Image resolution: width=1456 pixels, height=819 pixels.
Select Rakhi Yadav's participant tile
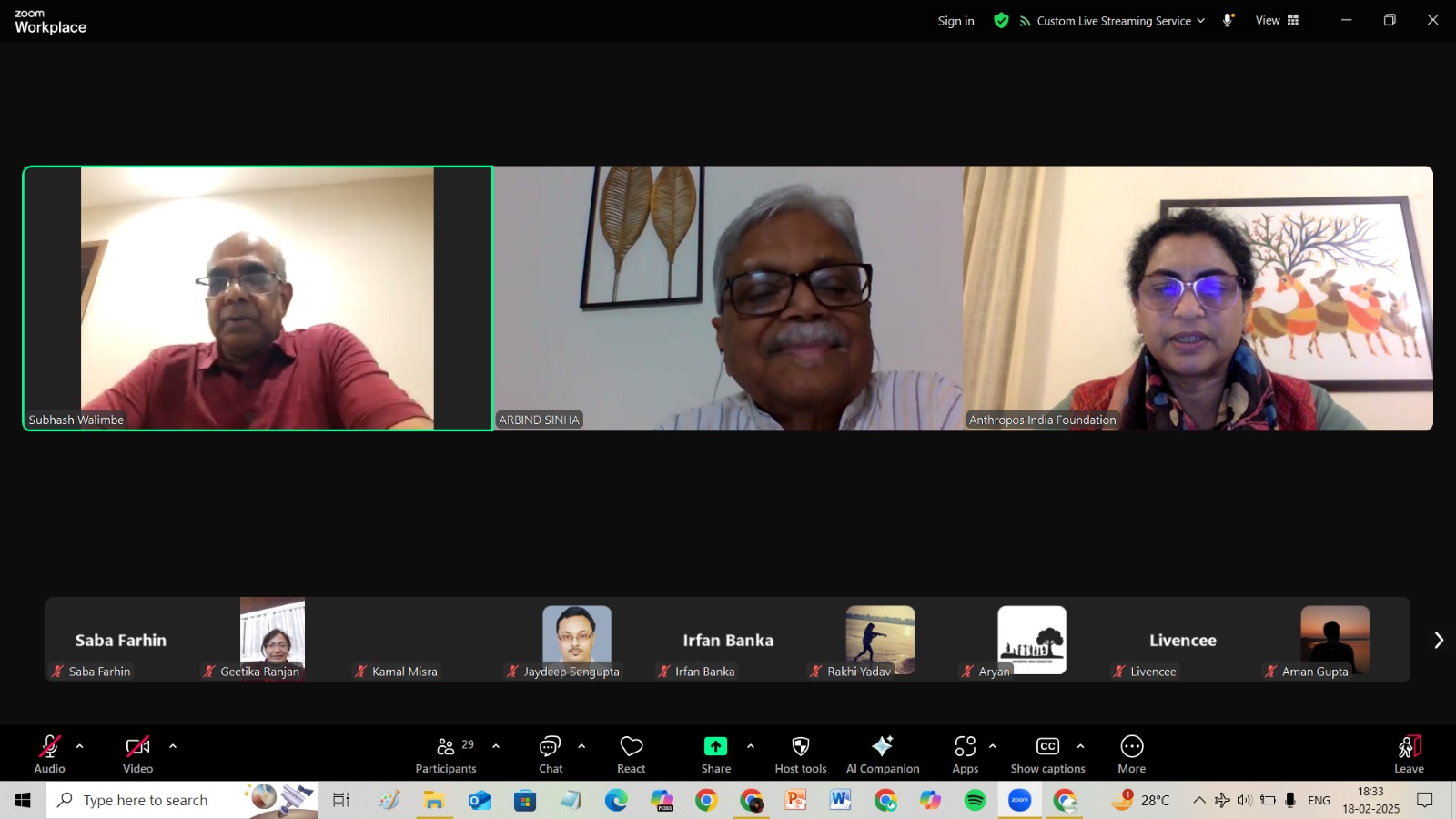pos(880,640)
